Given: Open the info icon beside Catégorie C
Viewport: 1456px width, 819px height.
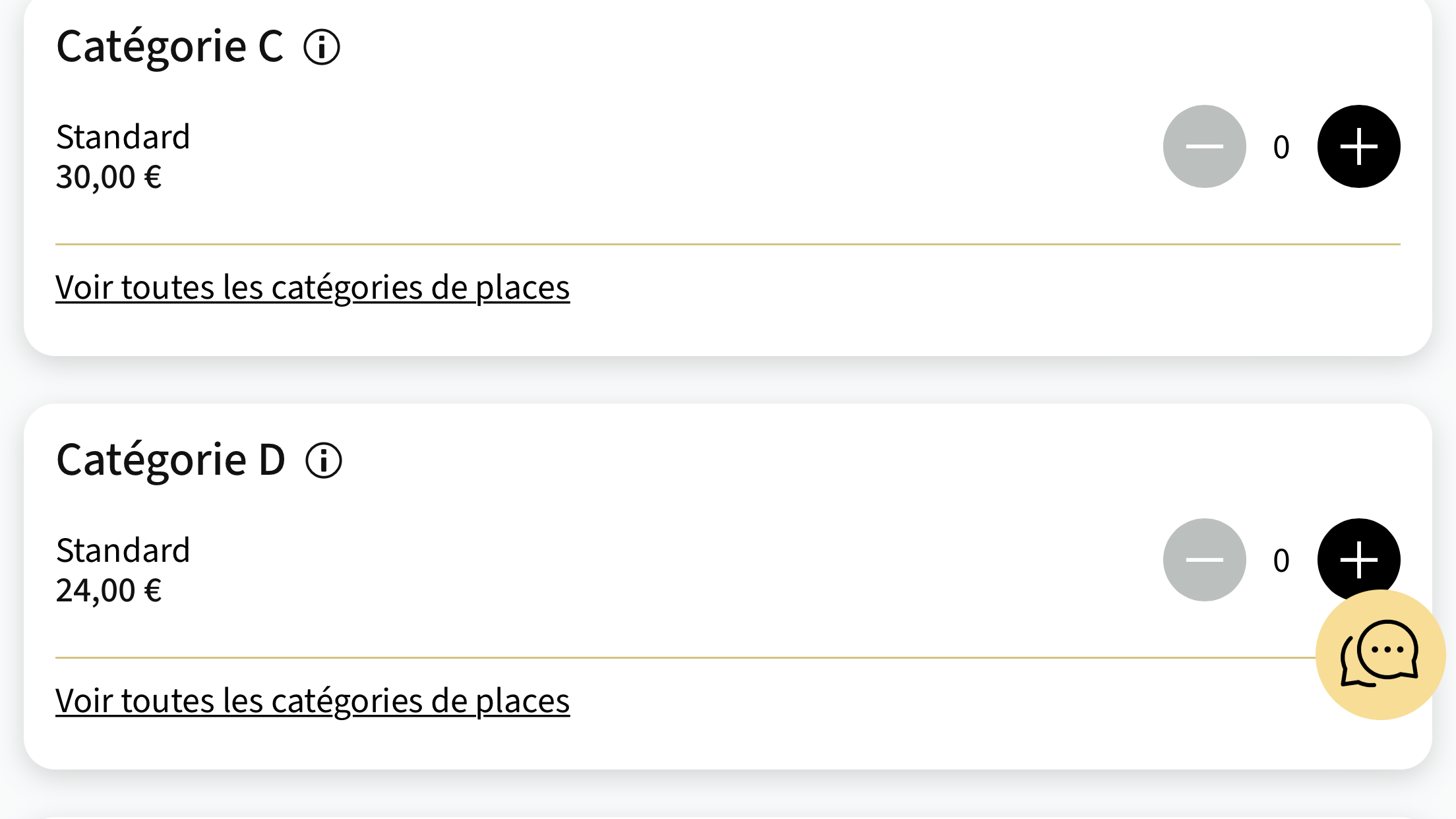Looking at the screenshot, I should (x=322, y=47).
